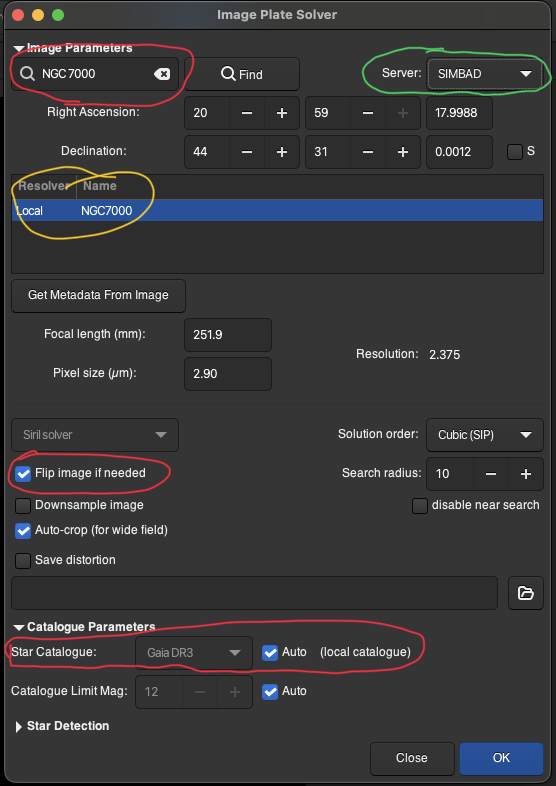Select the Local NGC7000 result row
The height and width of the screenshot is (786, 556).
(277, 211)
